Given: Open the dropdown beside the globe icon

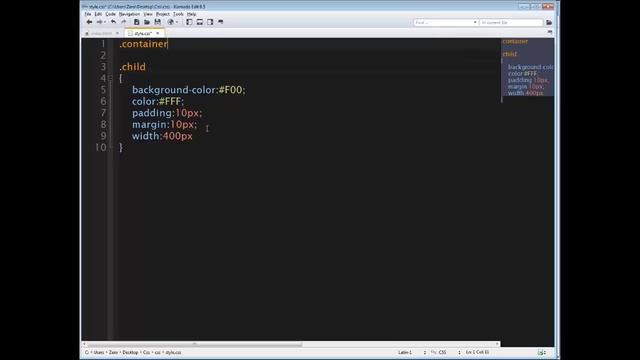Looking at the screenshot, I should (177, 22).
